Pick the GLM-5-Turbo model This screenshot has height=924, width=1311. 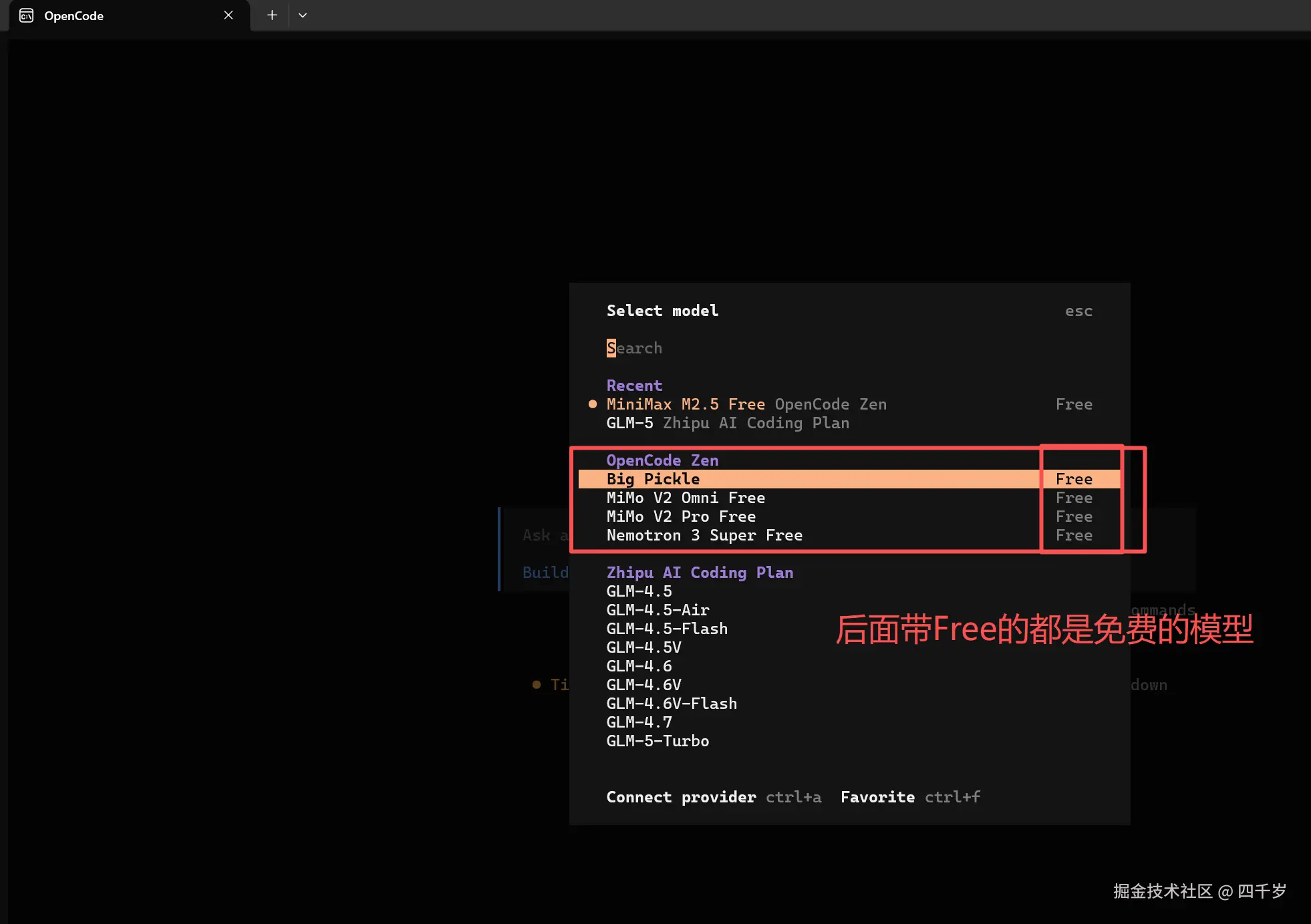[x=658, y=741]
